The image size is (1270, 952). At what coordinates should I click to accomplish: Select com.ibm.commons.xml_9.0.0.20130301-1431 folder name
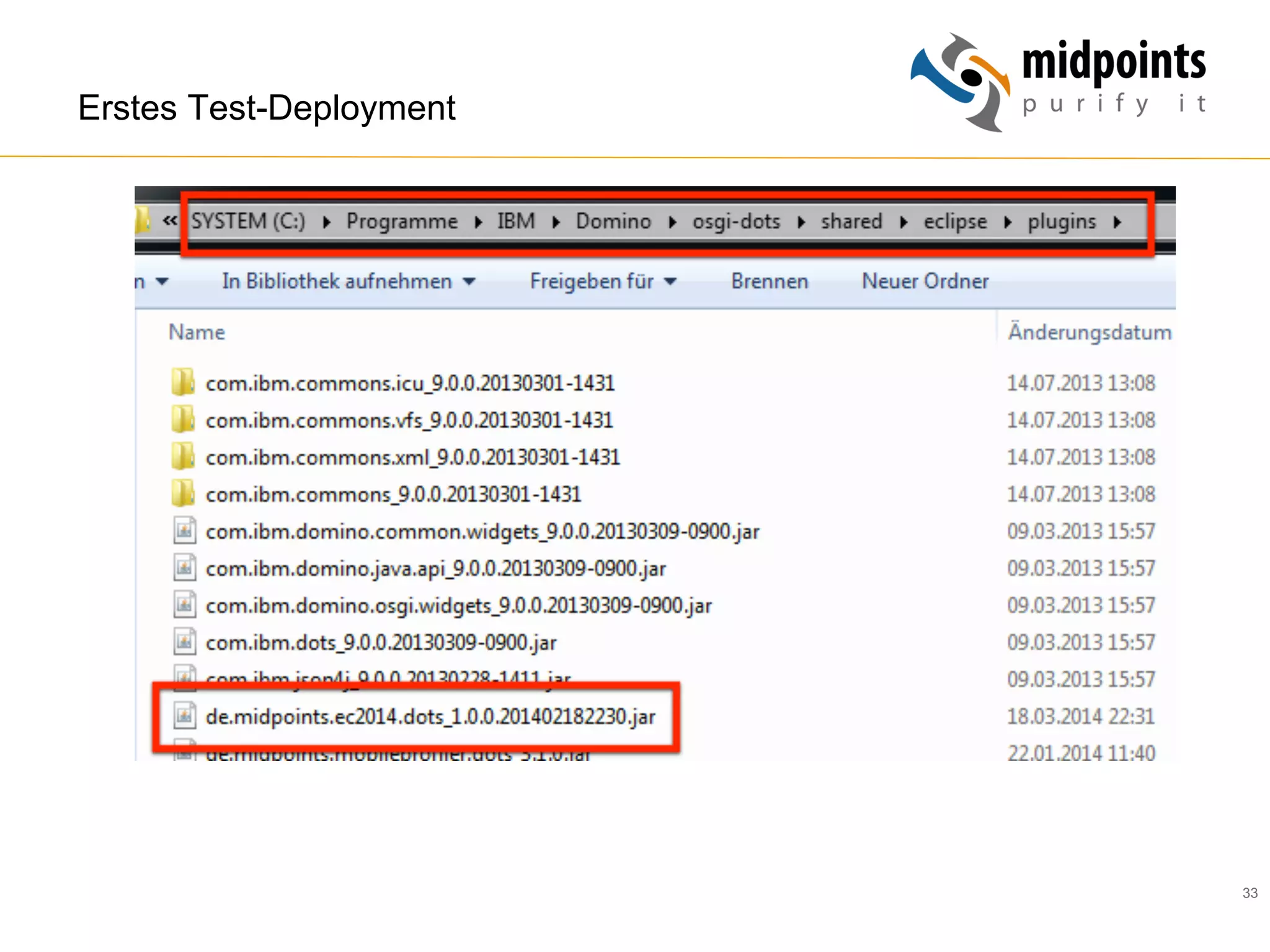pyautogui.click(x=412, y=458)
